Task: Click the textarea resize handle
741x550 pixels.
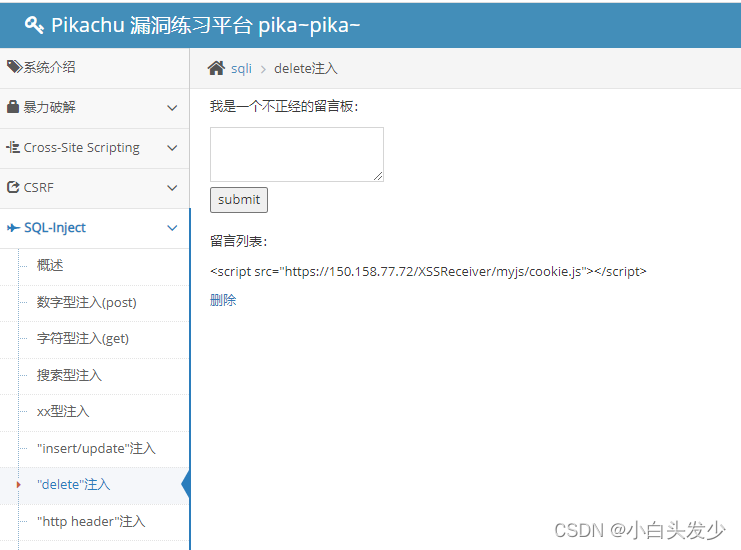Action: (378, 176)
